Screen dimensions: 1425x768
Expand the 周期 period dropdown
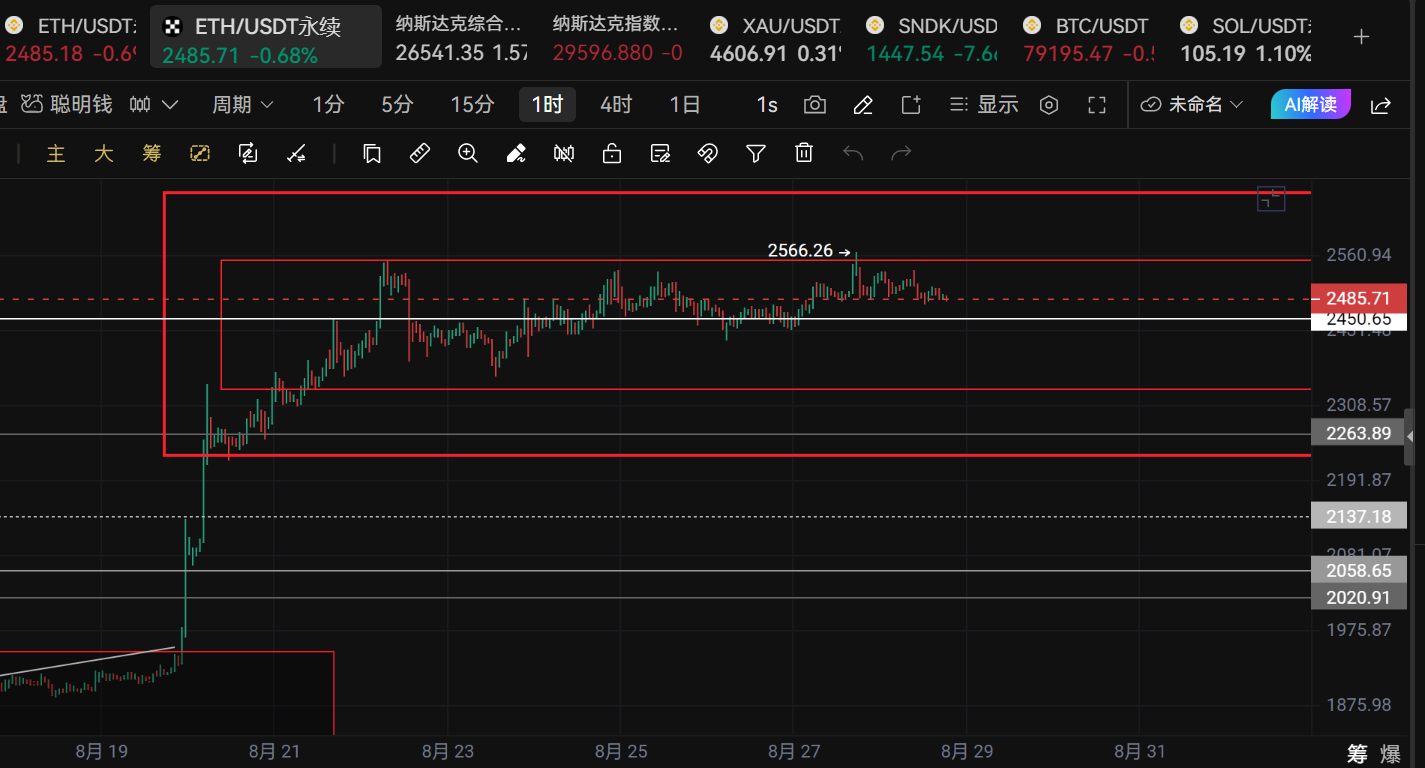(243, 104)
